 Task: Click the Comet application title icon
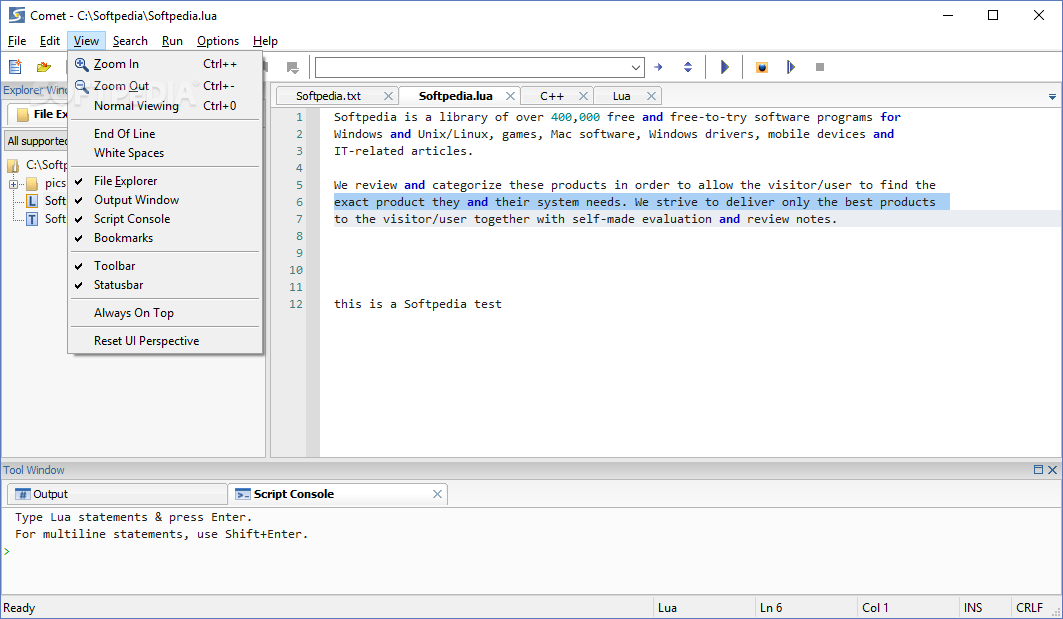click(x=16, y=15)
